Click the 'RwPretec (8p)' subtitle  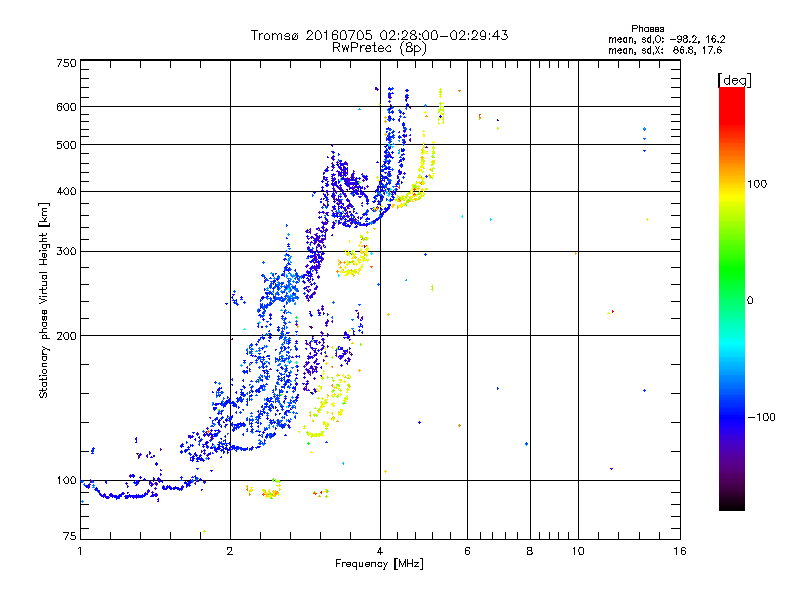(379, 48)
